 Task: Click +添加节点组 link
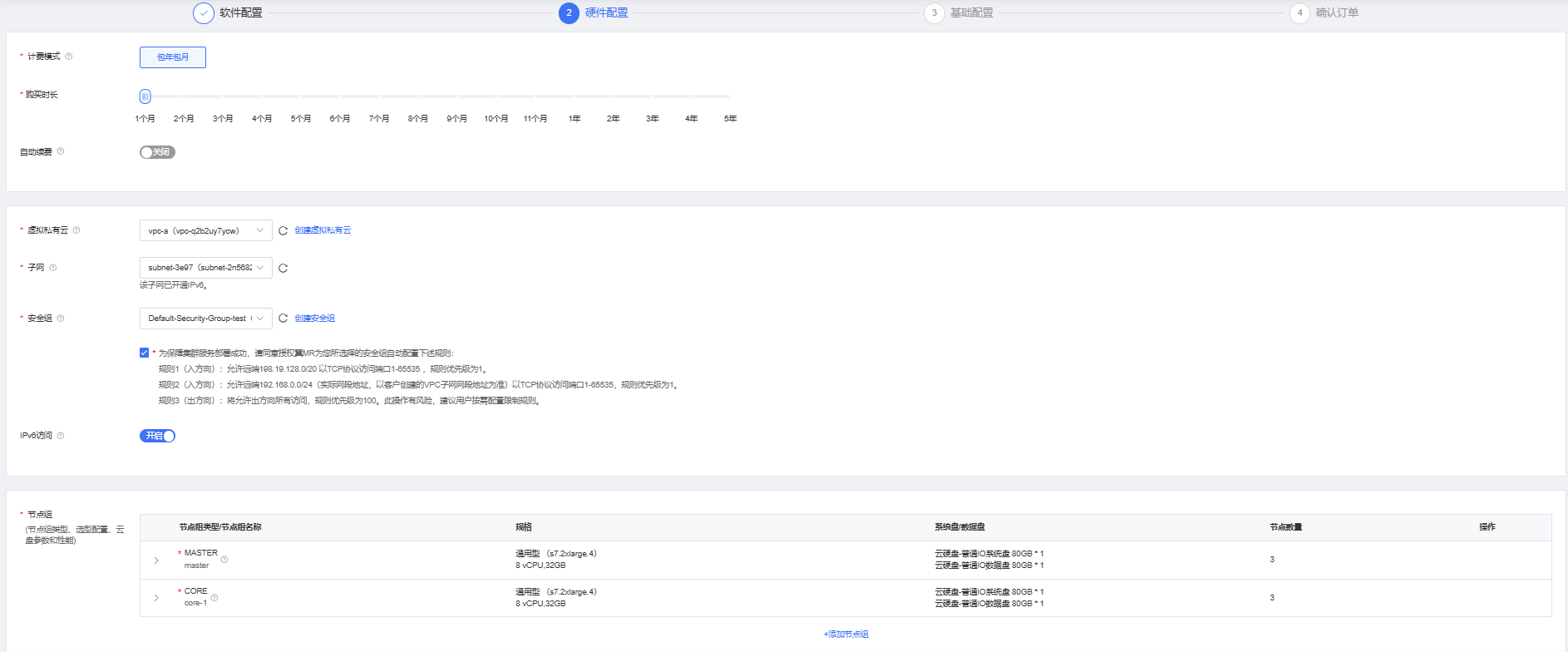(x=846, y=635)
